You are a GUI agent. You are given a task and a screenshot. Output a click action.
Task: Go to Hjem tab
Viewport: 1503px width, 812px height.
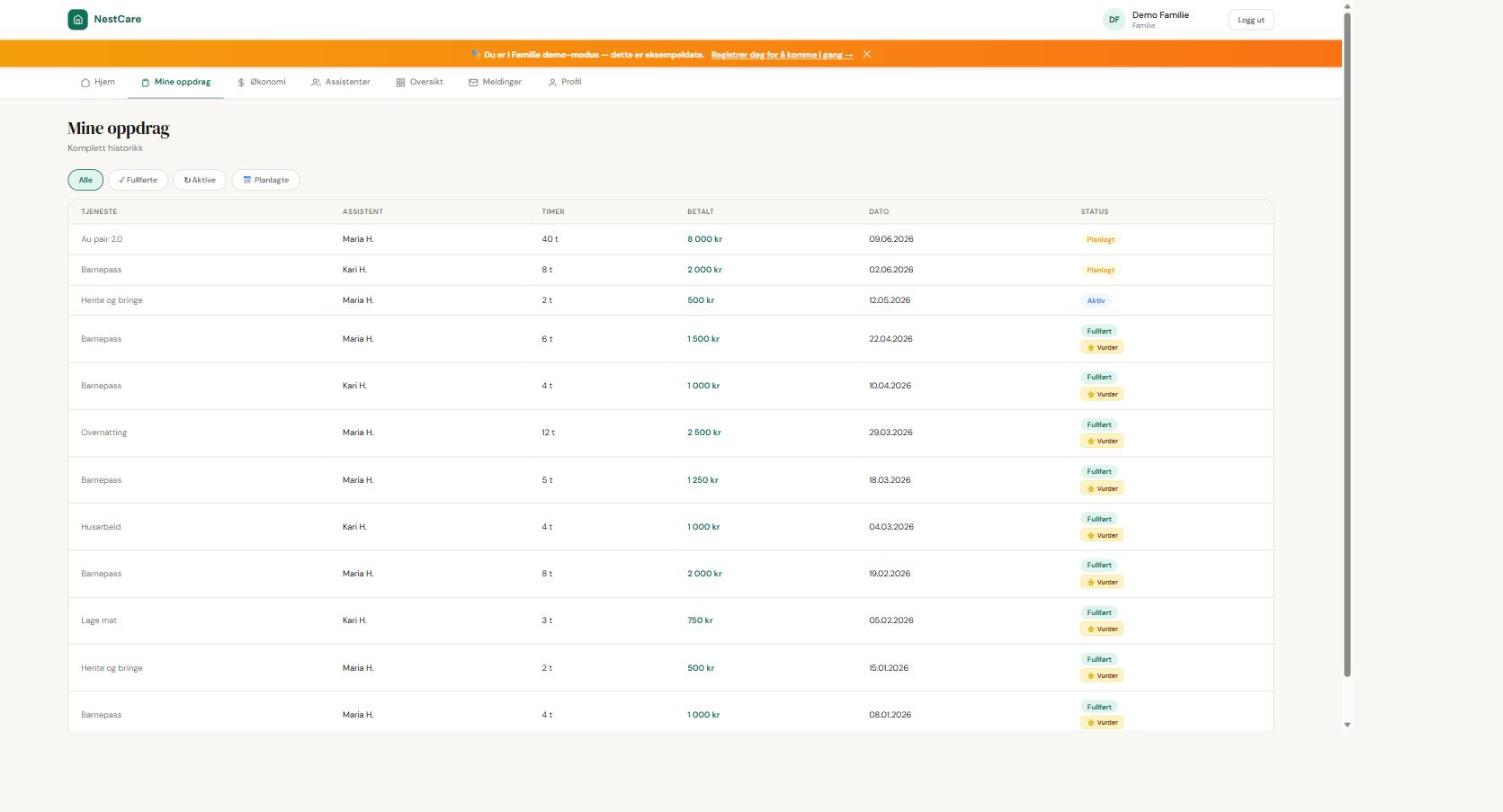point(98,82)
